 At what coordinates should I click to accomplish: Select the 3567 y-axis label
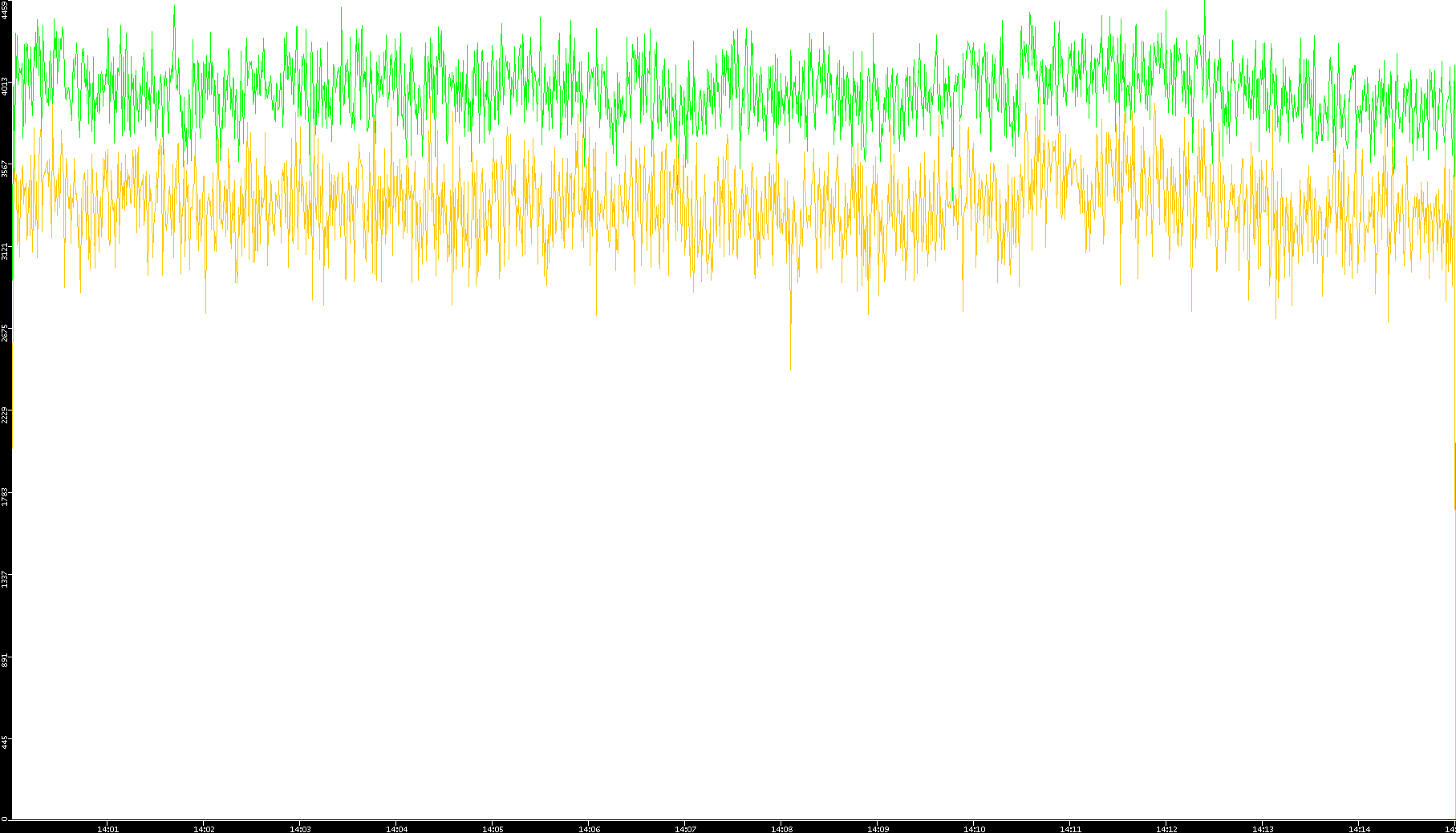5,168
